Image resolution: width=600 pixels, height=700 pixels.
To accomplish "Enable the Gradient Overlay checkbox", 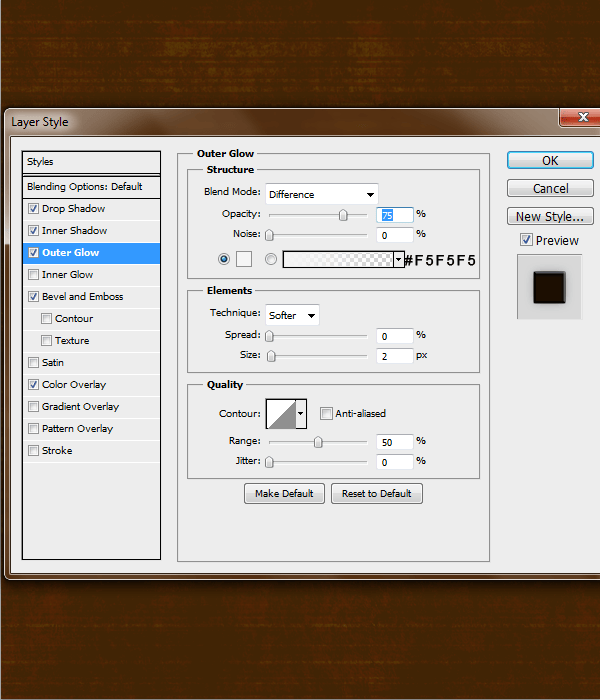I will (x=33, y=406).
